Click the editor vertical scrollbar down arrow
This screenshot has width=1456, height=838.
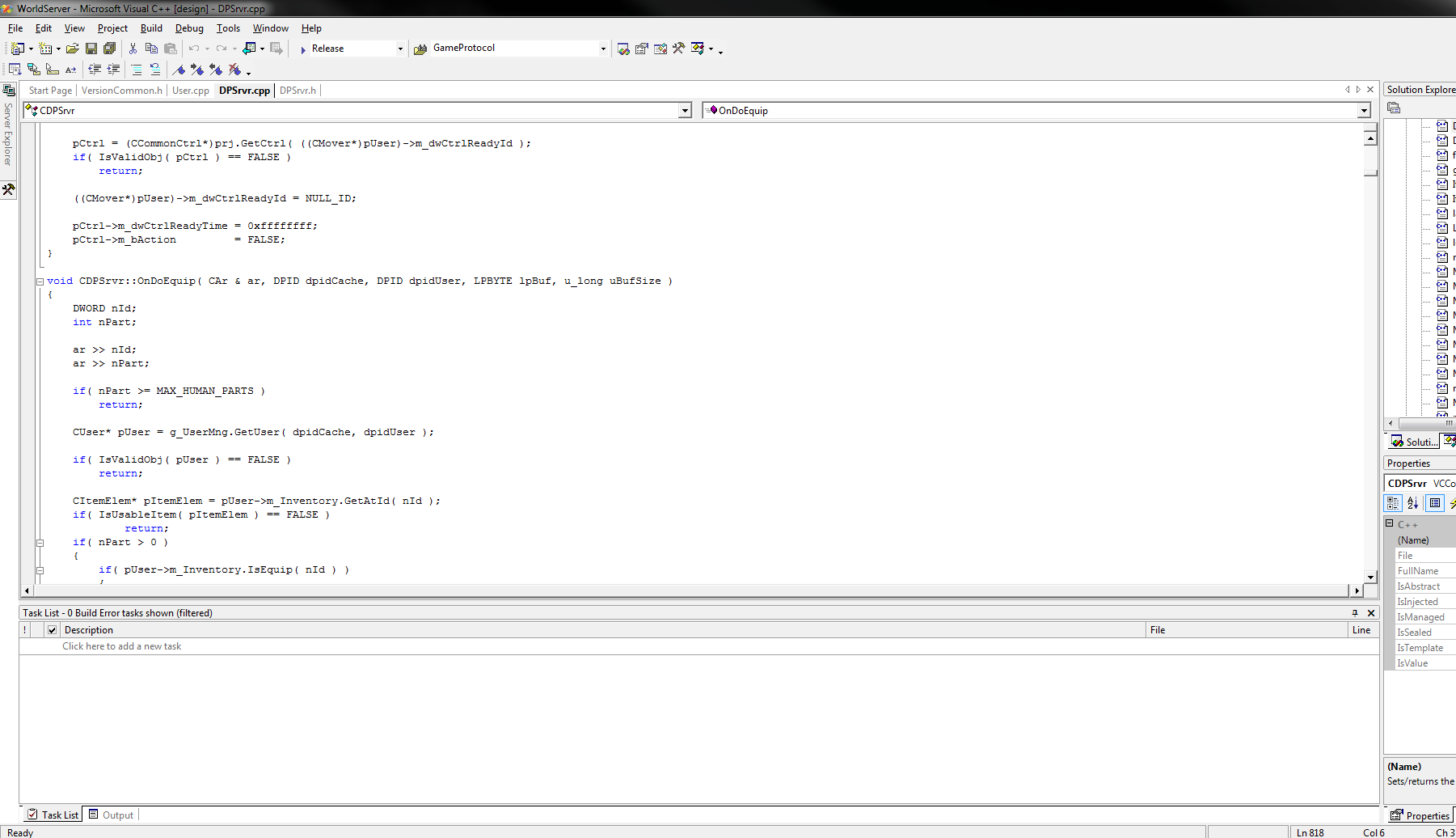[1370, 577]
